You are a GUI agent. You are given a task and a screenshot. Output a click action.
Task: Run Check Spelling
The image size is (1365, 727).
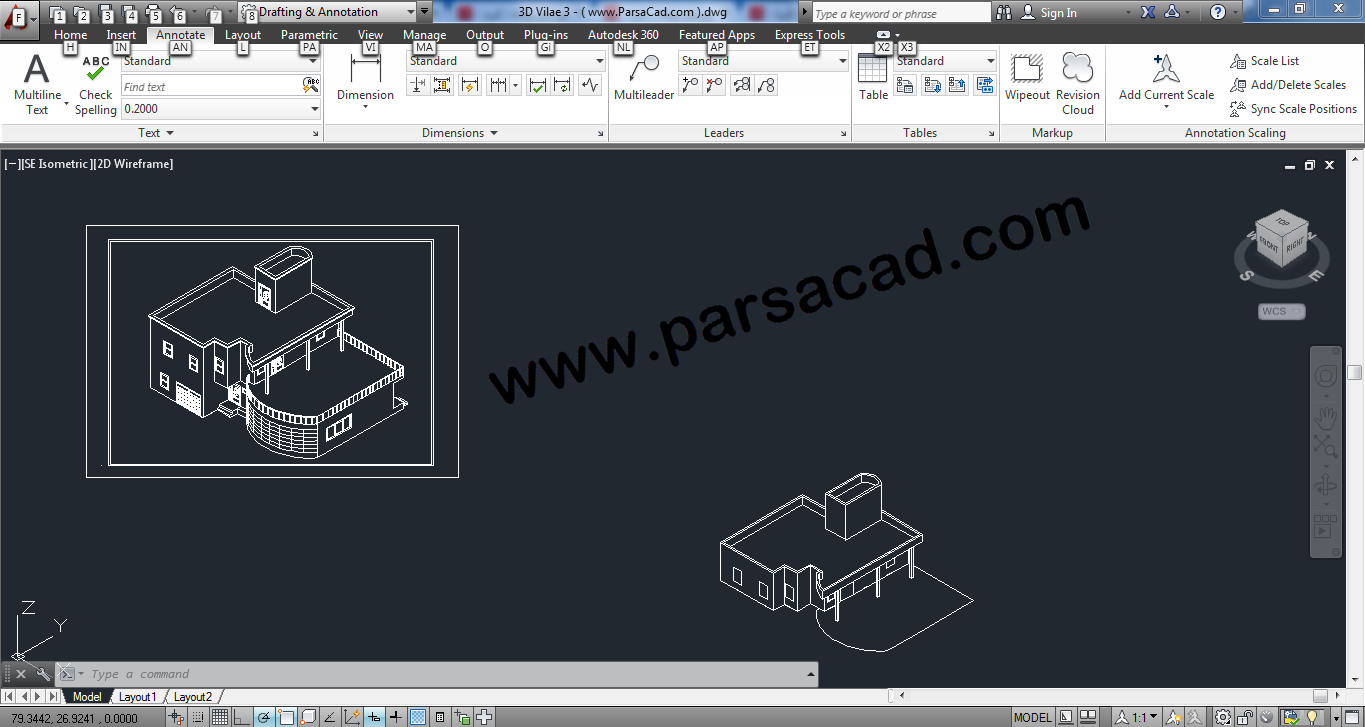96,85
